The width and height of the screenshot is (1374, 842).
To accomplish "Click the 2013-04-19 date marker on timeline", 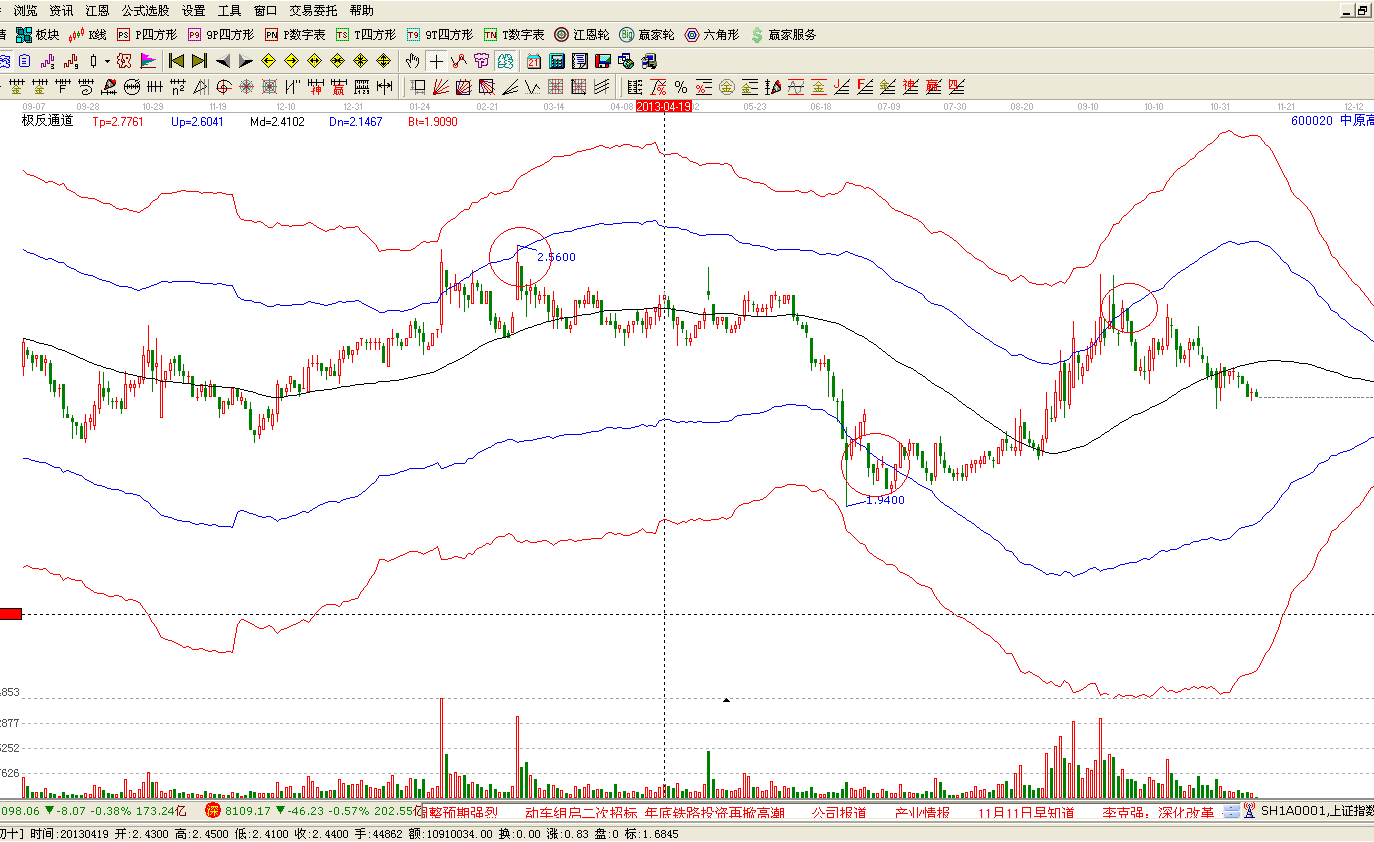I will click(x=664, y=105).
